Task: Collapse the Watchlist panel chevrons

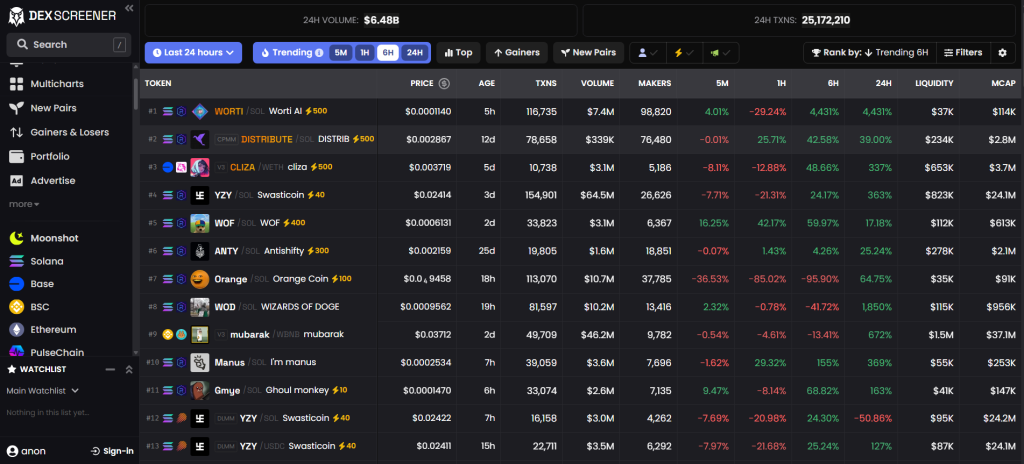Action: point(129,369)
